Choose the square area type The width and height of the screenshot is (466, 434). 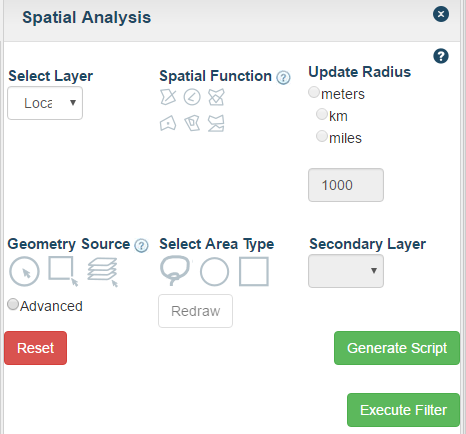coord(254,271)
